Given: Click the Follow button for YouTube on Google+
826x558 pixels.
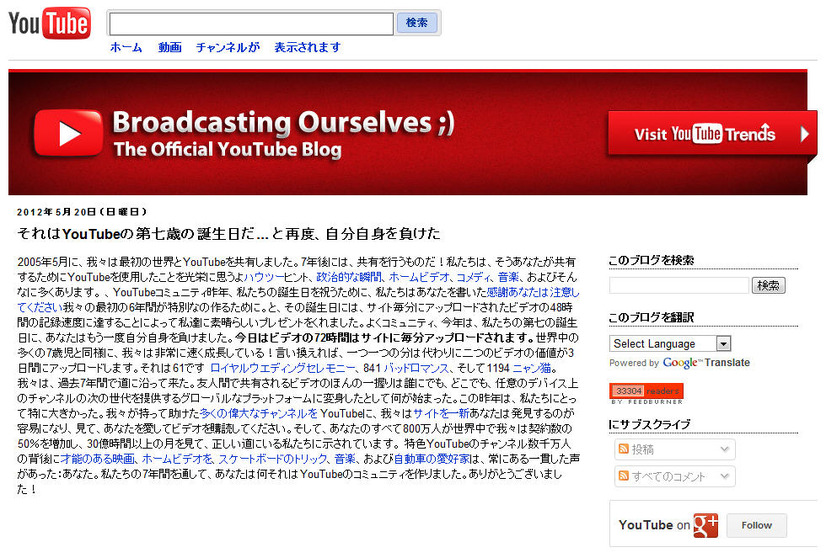Looking at the screenshot, I should pyautogui.click(x=756, y=525).
